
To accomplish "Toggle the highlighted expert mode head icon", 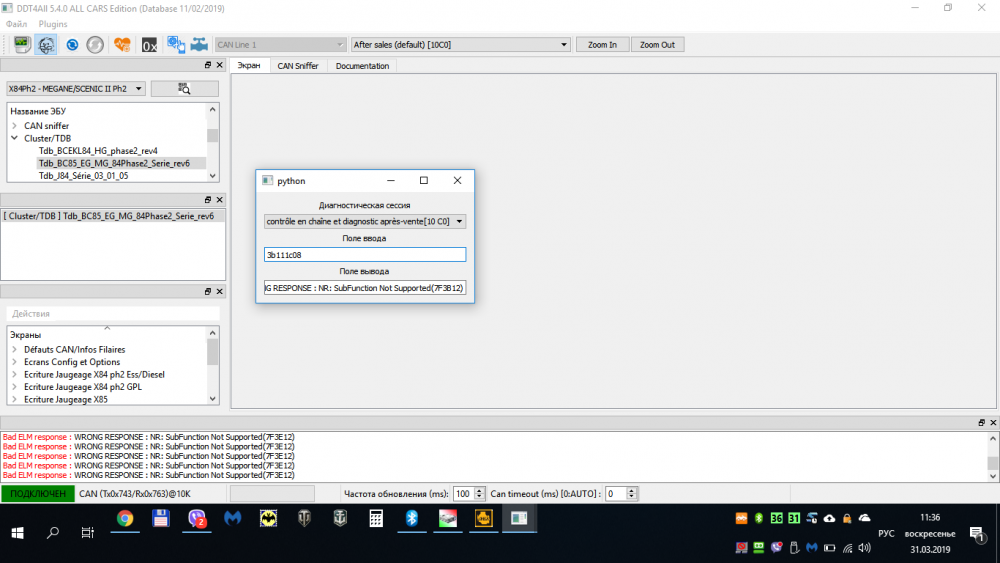I will coord(46,45).
